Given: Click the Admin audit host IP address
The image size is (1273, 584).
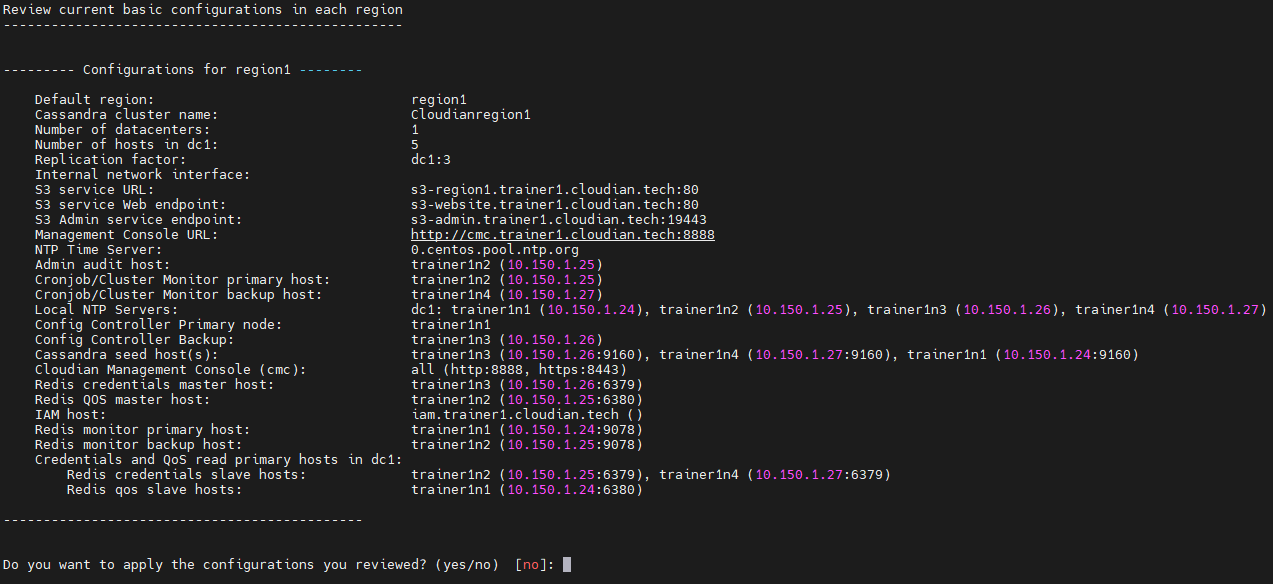Looking at the screenshot, I should (x=551, y=265).
